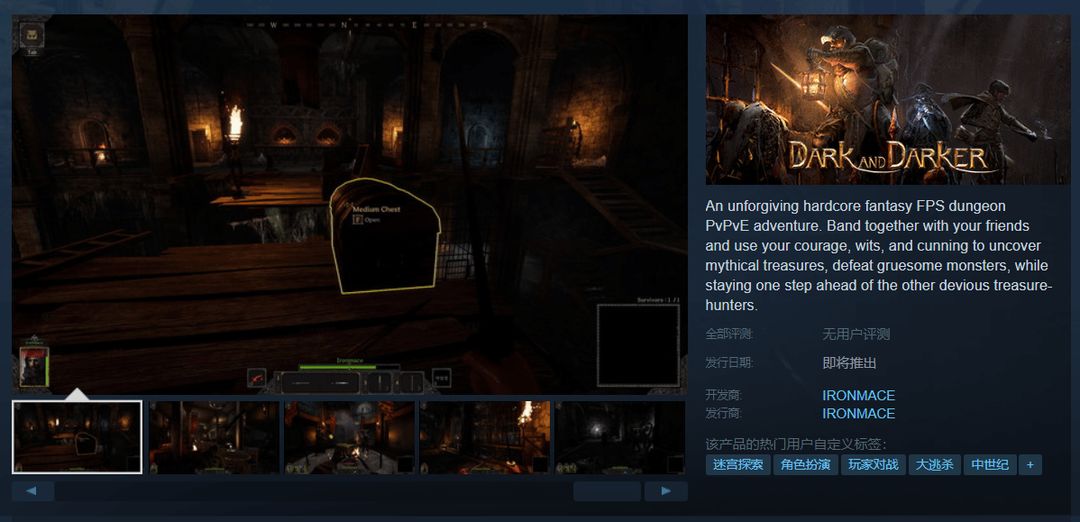This screenshot has height=522, width=1080.
Task: Click the 全部评测 label
Action: point(729,335)
